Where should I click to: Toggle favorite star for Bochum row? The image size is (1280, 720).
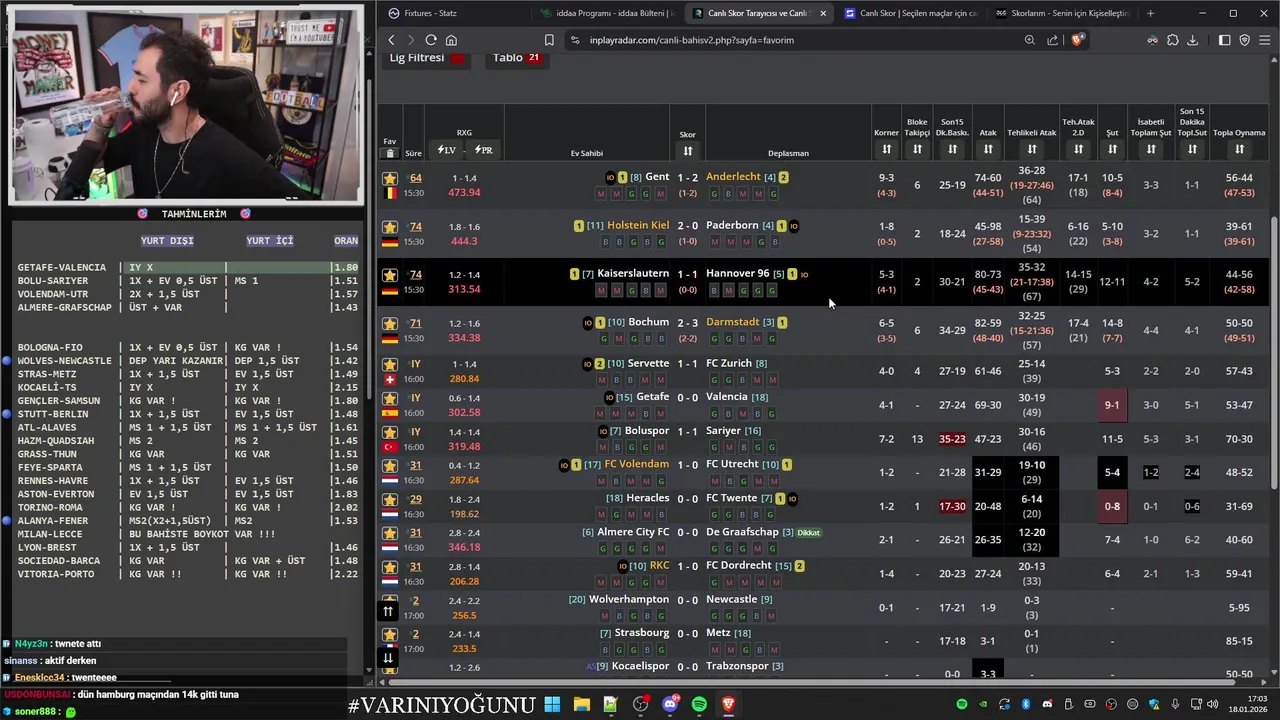tap(390, 324)
